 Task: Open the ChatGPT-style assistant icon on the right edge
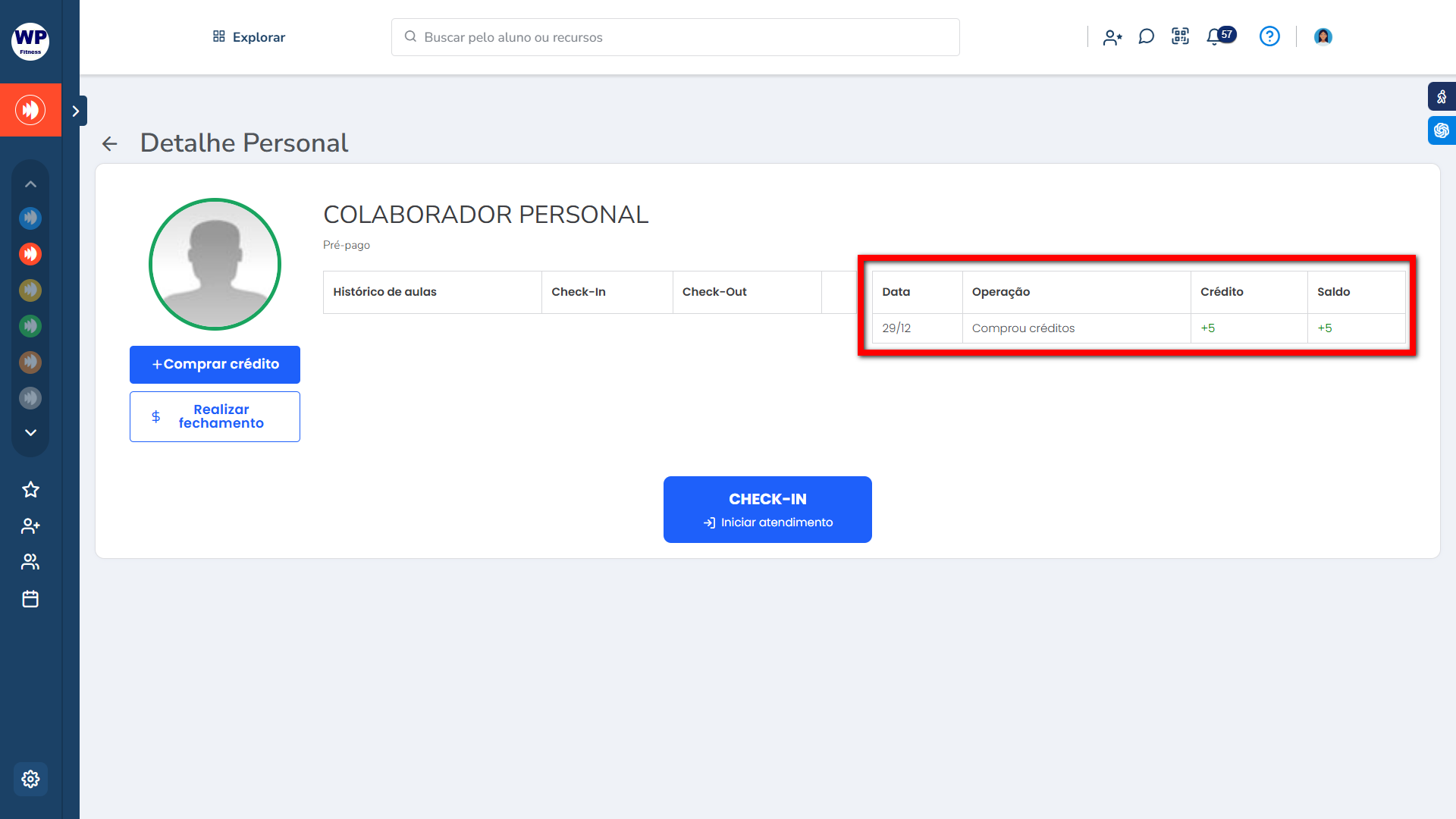pos(1441,130)
